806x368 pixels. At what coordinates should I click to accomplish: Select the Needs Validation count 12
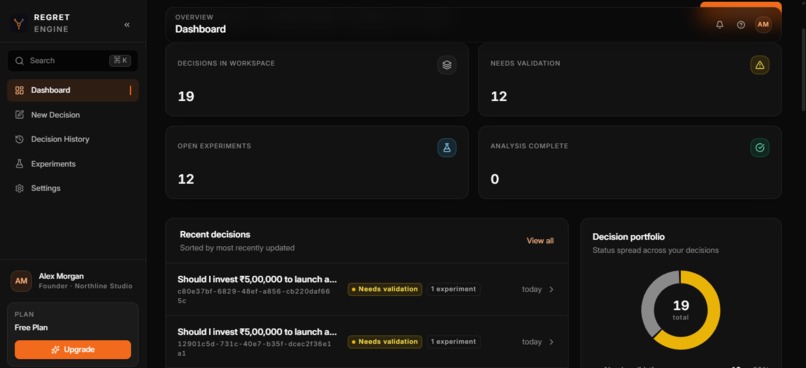pyautogui.click(x=499, y=97)
